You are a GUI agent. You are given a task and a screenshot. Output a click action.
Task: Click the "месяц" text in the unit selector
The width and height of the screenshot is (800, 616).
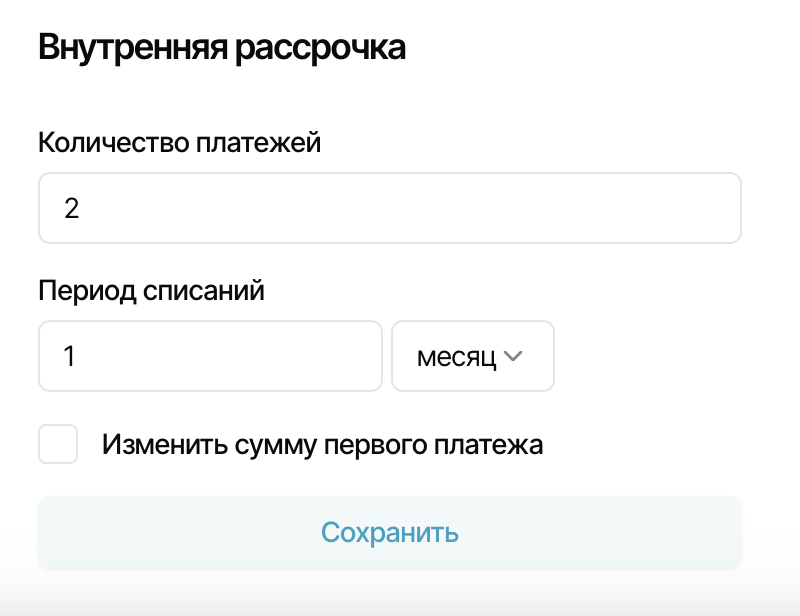456,357
